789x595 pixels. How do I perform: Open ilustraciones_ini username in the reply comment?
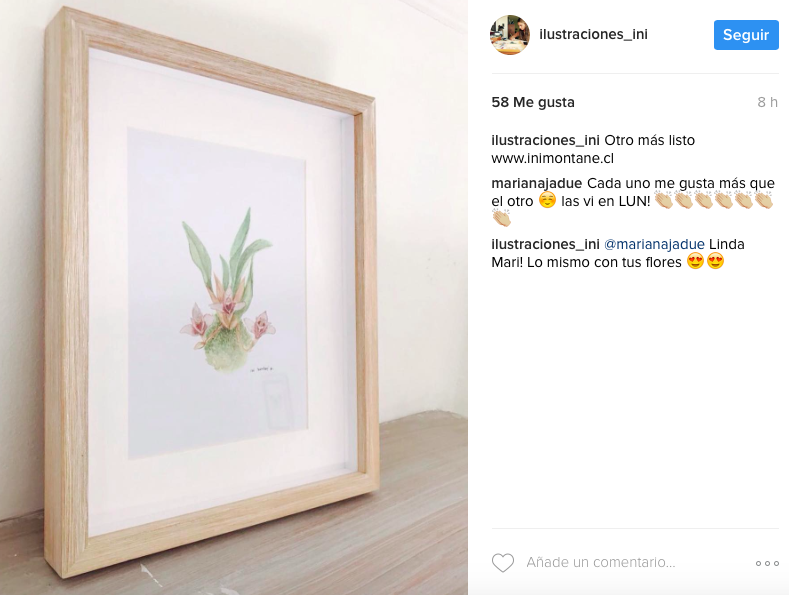(545, 244)
